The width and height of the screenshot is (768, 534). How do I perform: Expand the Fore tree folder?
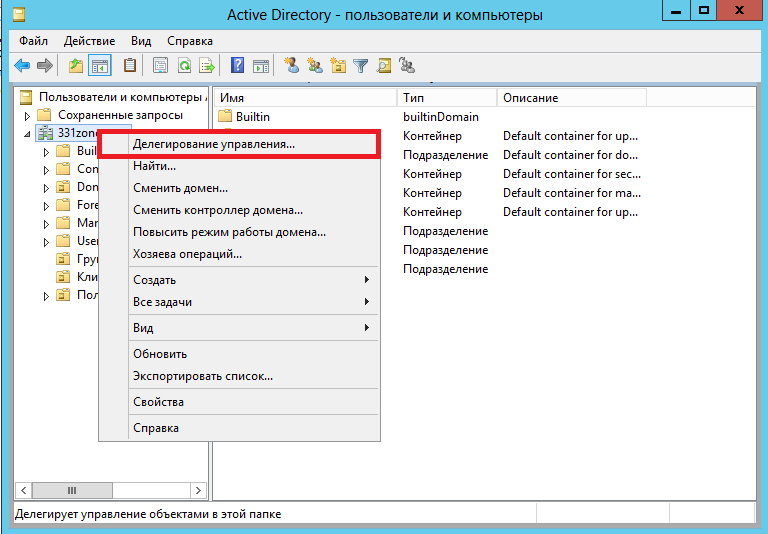pyautogui.click(x=46, y=206)
